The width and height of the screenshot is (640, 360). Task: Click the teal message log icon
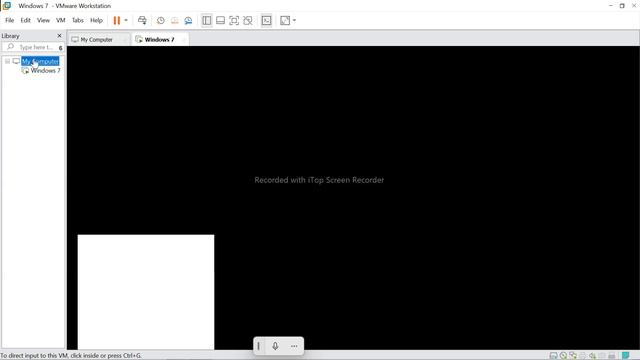click(625, 356)
